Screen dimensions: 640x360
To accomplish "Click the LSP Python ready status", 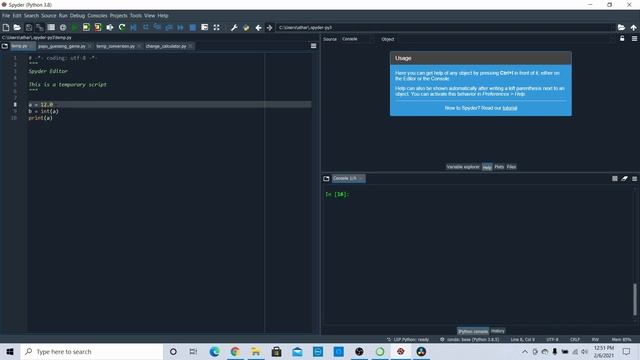I will [408, 340].
